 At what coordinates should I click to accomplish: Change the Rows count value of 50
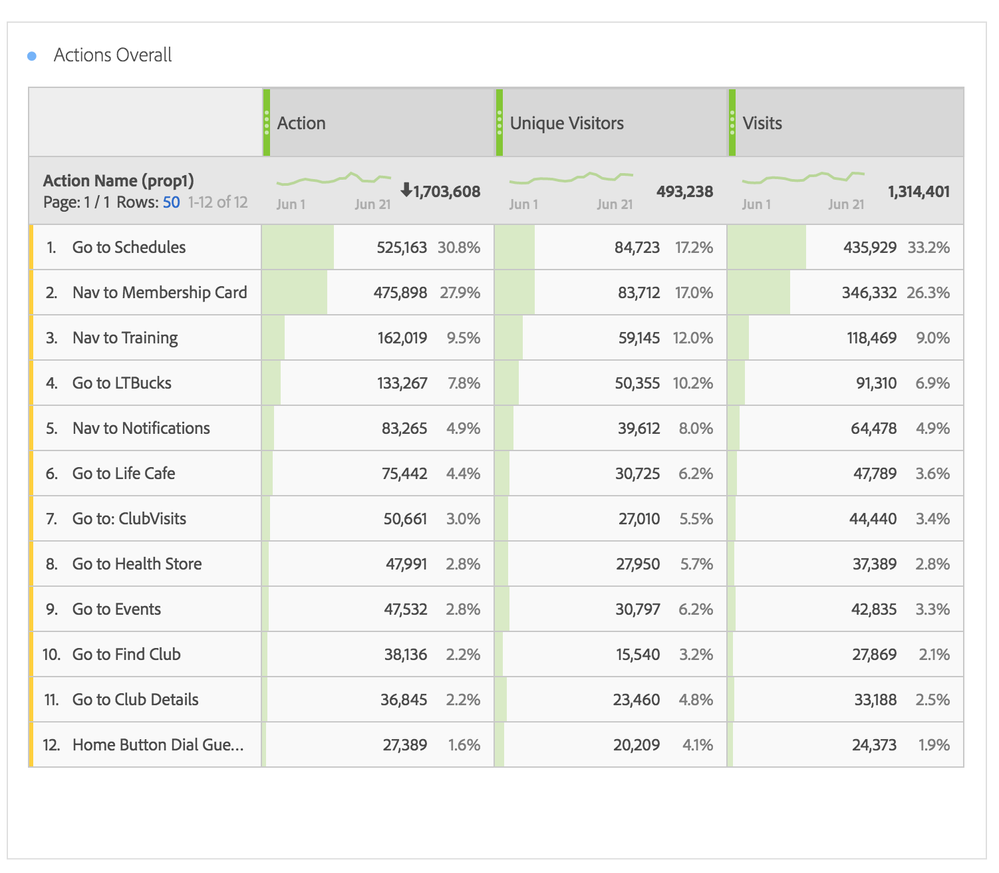click(x=171, y=202)
